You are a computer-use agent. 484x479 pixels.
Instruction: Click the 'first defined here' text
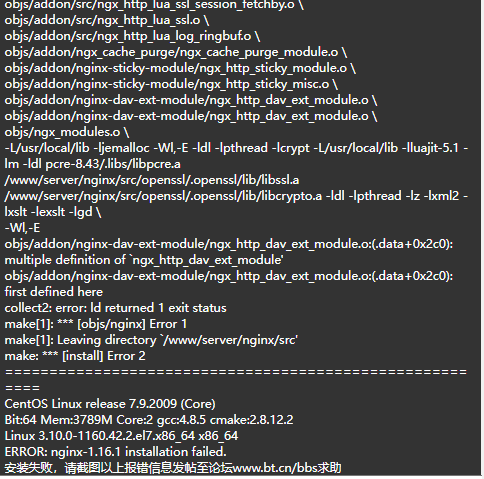[x=54, y=292]
